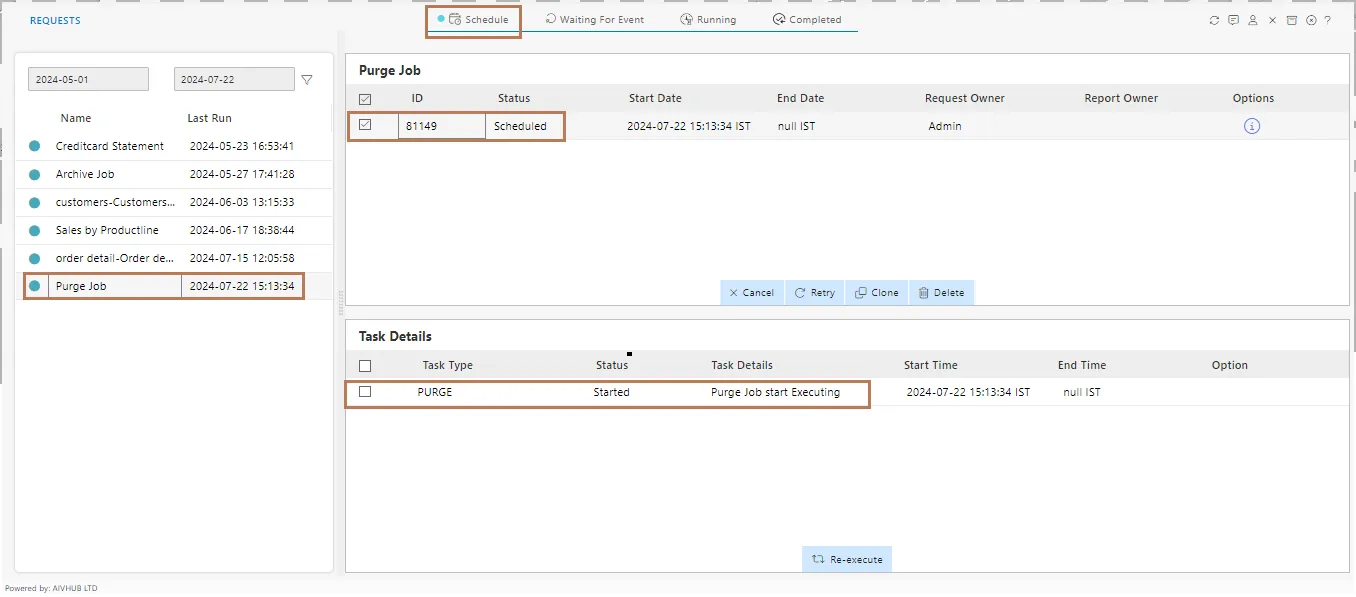This screenshot has width=1356, height=597.
Task: Click Last Run column header
Action: pos(209,118)
